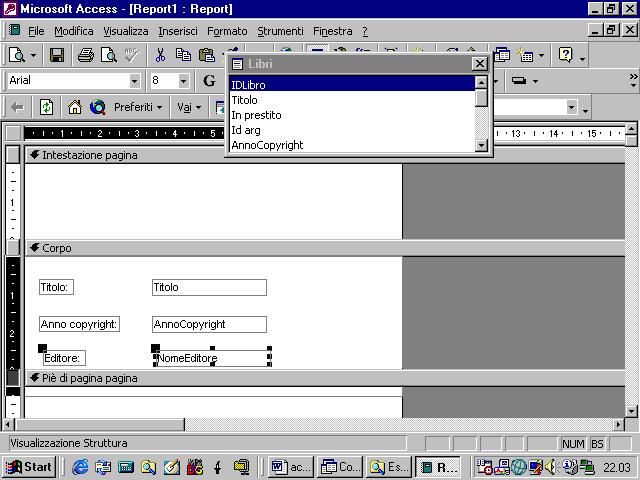The image size is (640, 480).
Task: Open the special effect dropdown arrow
Action: [x=535, y=81]
